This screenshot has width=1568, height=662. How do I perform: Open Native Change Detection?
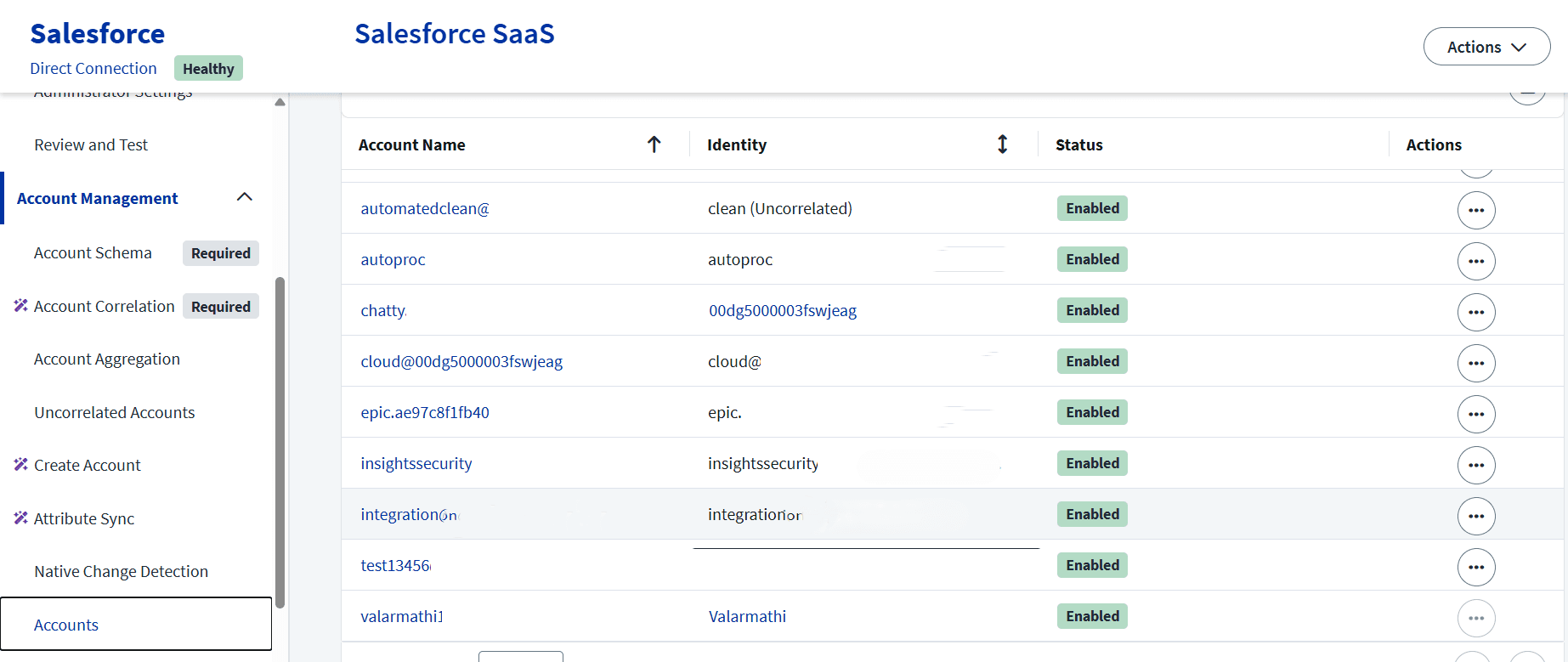point(121,572)
